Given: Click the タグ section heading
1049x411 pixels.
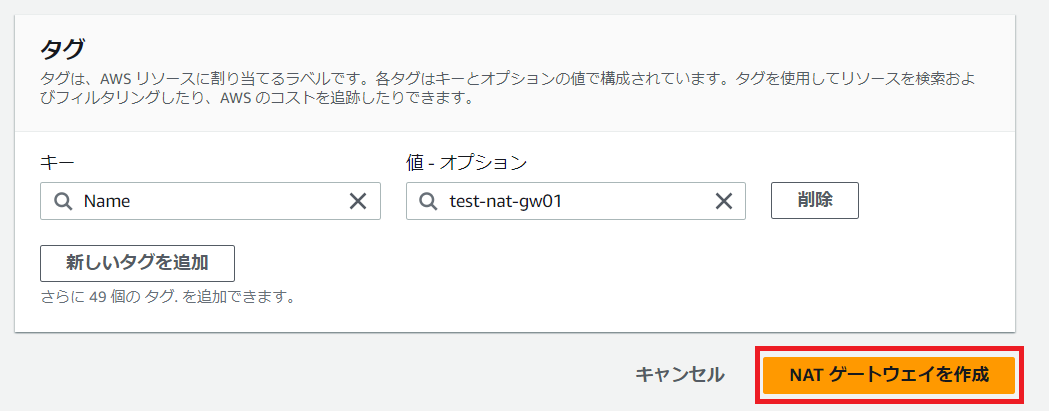Looking at the screenshot, I should coord(62,49).
